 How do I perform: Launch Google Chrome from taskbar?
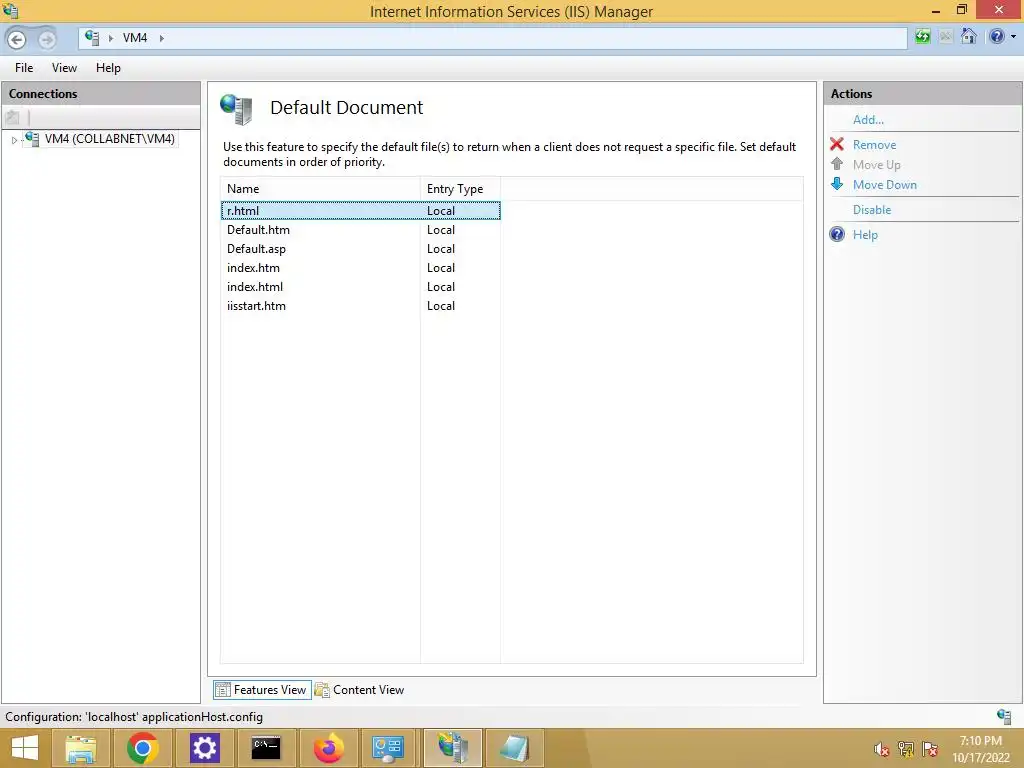coord(142,748)
